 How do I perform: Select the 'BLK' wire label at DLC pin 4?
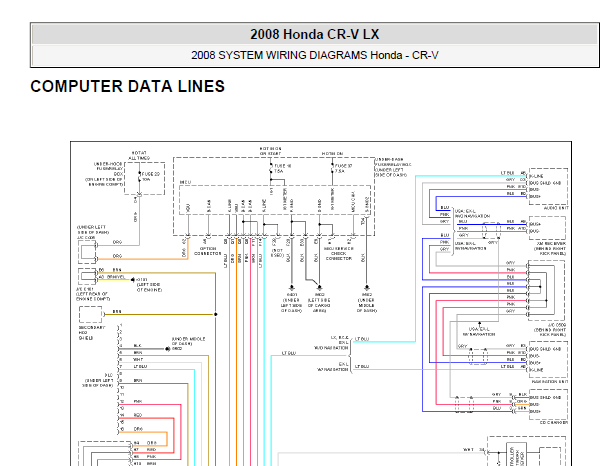coord(138,345)
